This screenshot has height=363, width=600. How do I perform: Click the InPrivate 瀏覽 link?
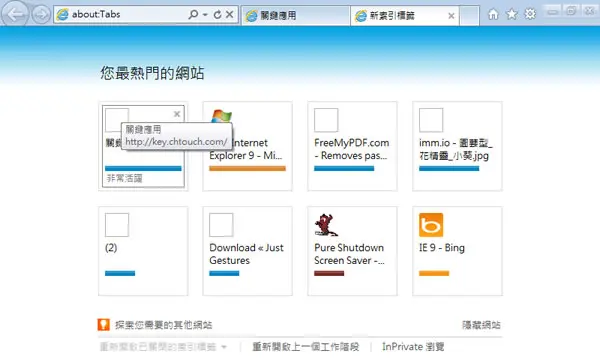pyautogui.click(x=413, y=347)
